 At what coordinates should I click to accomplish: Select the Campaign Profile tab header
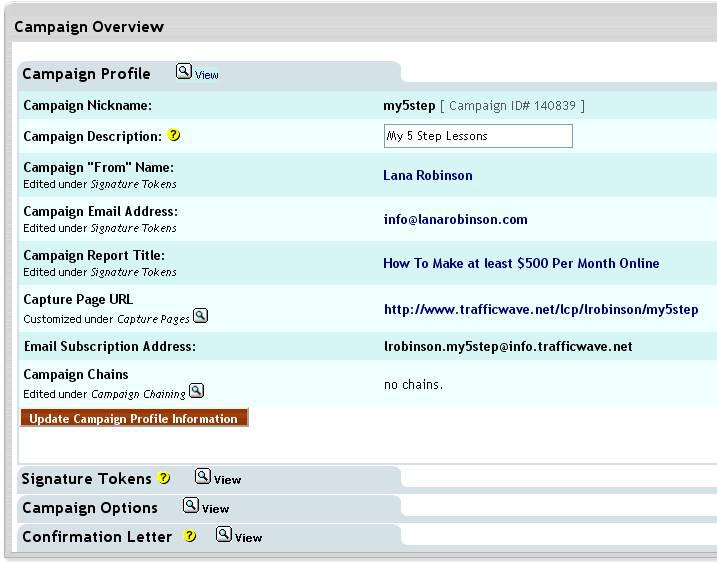click(x=86, y=74)
